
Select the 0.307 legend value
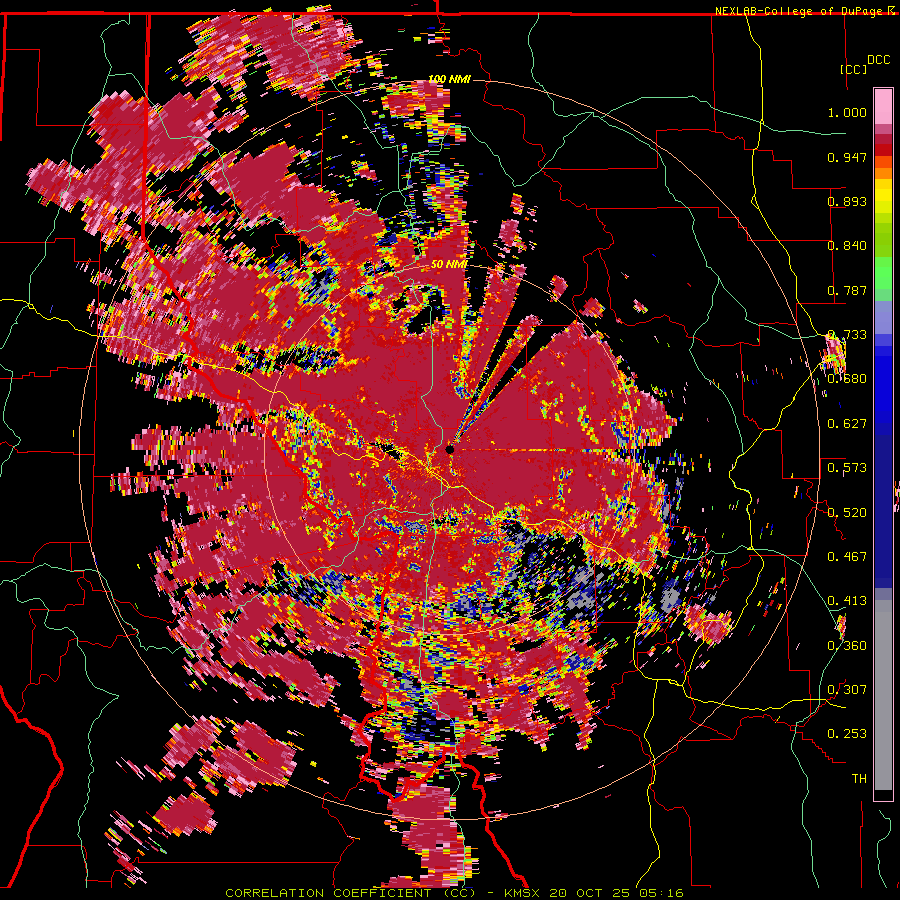tap(847, 690)
